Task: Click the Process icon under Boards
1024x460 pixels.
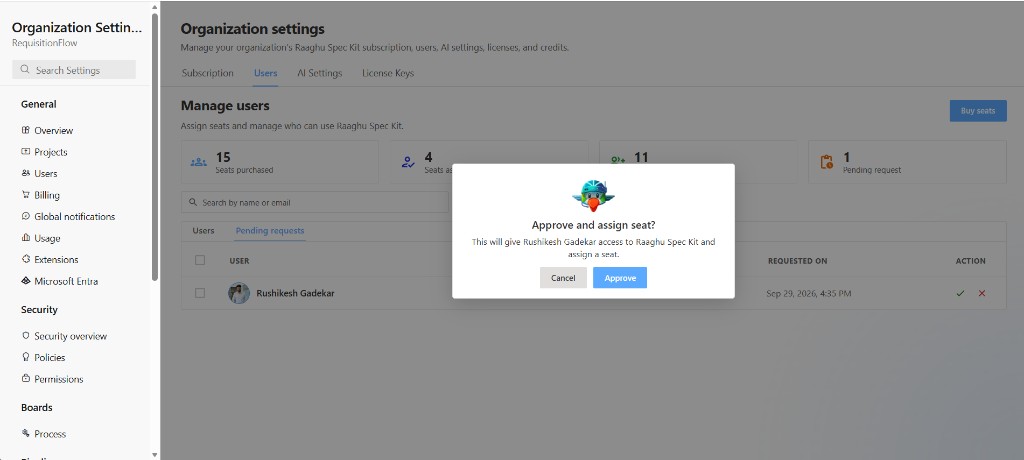Action: pos(25,433)
